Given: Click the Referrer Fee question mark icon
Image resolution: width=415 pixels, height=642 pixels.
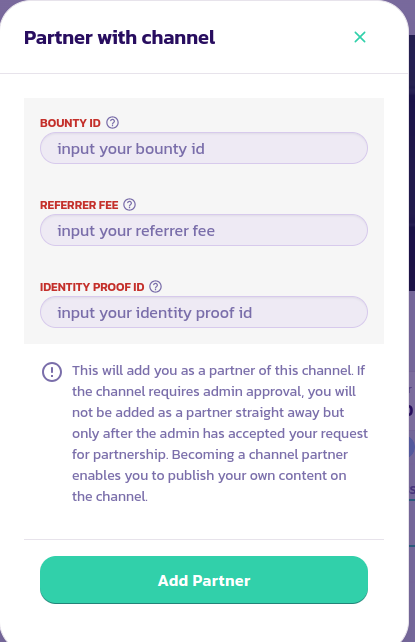Looking at the screenshot, I should click(x=130, y=205).
